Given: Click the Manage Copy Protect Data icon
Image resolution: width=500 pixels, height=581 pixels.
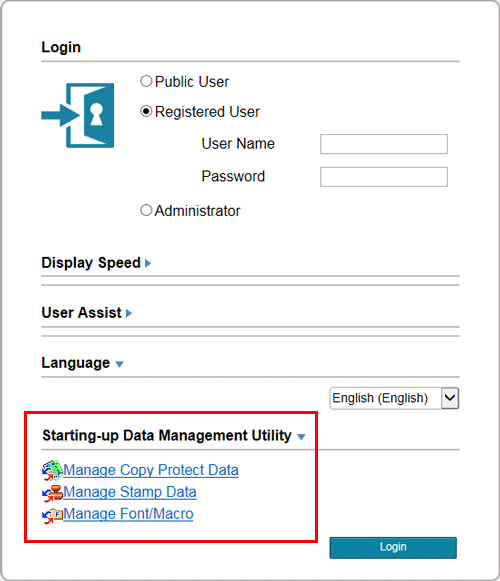Looking at the screenshot, I should click(x=52, y=470).
